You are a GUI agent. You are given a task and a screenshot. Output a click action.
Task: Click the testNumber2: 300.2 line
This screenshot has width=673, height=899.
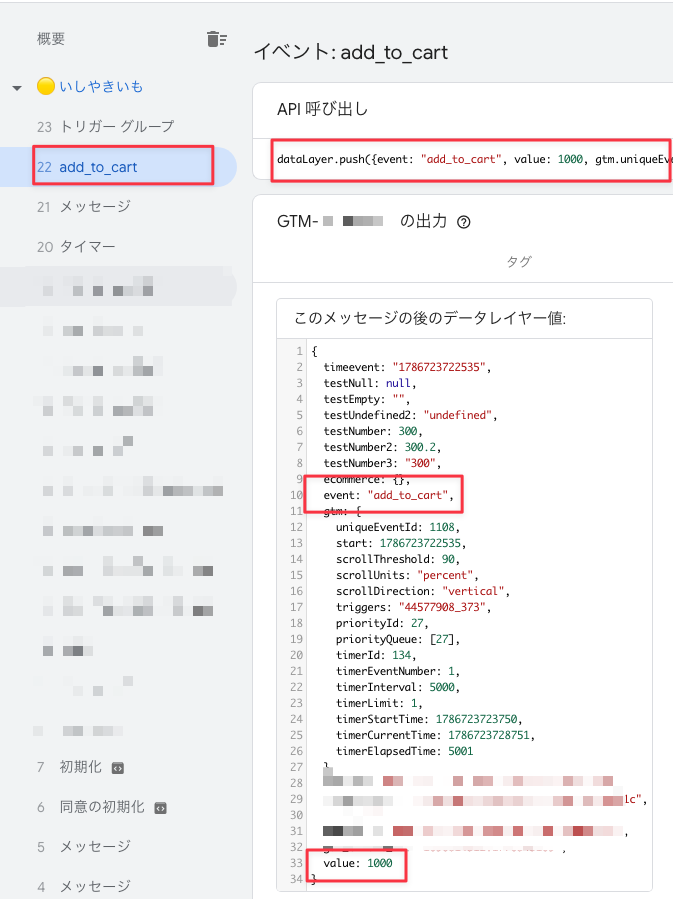pyautogui.click(x=382, y=447)
